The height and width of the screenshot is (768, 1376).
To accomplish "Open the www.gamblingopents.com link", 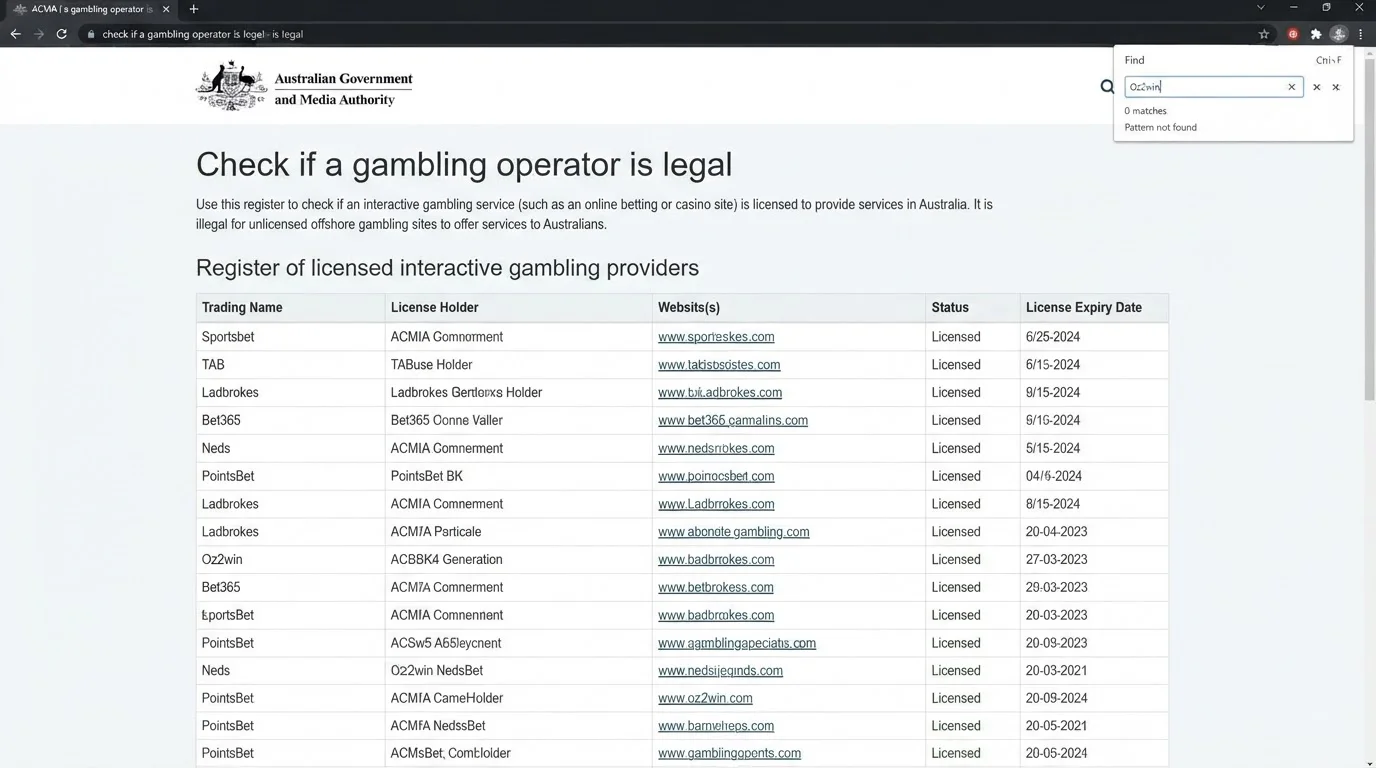I will click(729, 754).
